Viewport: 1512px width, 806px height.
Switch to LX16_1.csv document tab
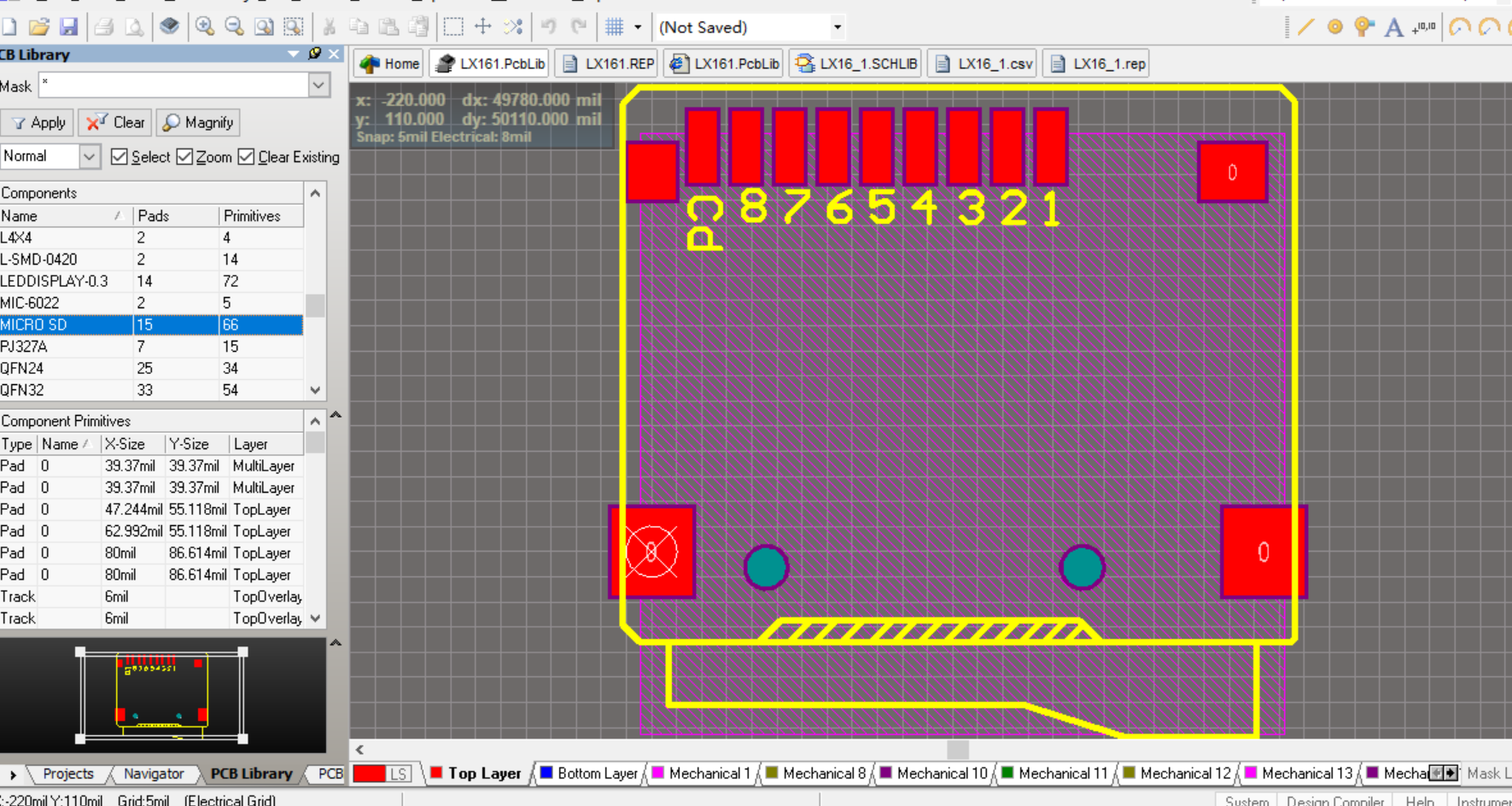pos(983,64)
